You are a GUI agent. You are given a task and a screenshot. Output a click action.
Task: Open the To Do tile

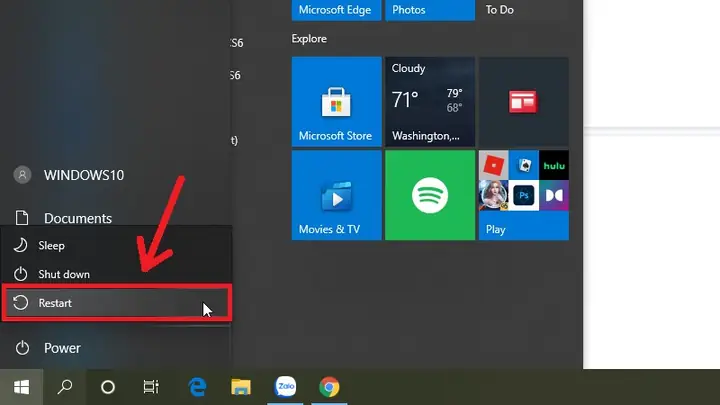[523, 10]
